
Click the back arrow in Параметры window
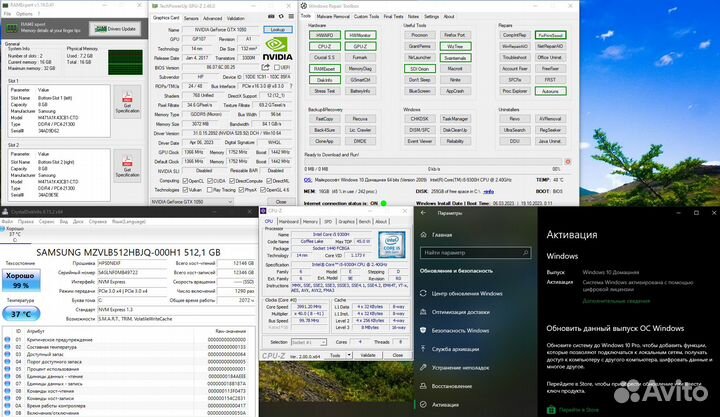coord(423,213)
